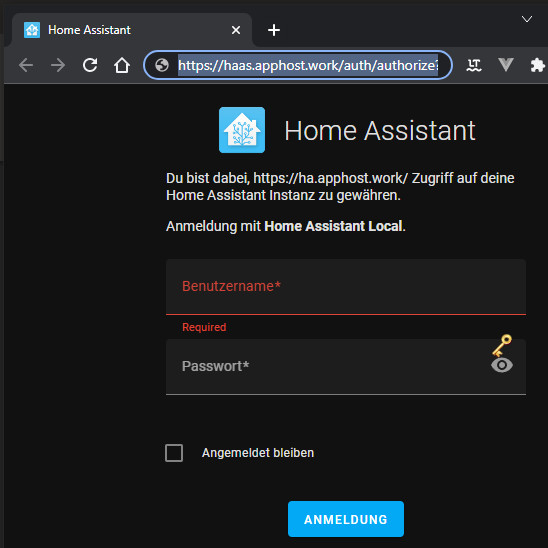Screen dimensions: 548x548
Task: Click the Home Assistant logo
Action: tap(242, 130)
